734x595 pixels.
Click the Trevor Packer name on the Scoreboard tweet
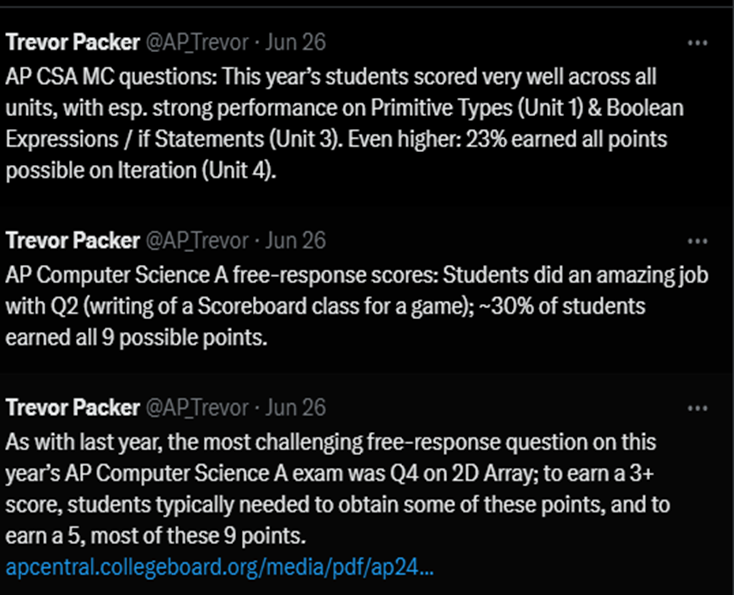click(x=73, y=241)
